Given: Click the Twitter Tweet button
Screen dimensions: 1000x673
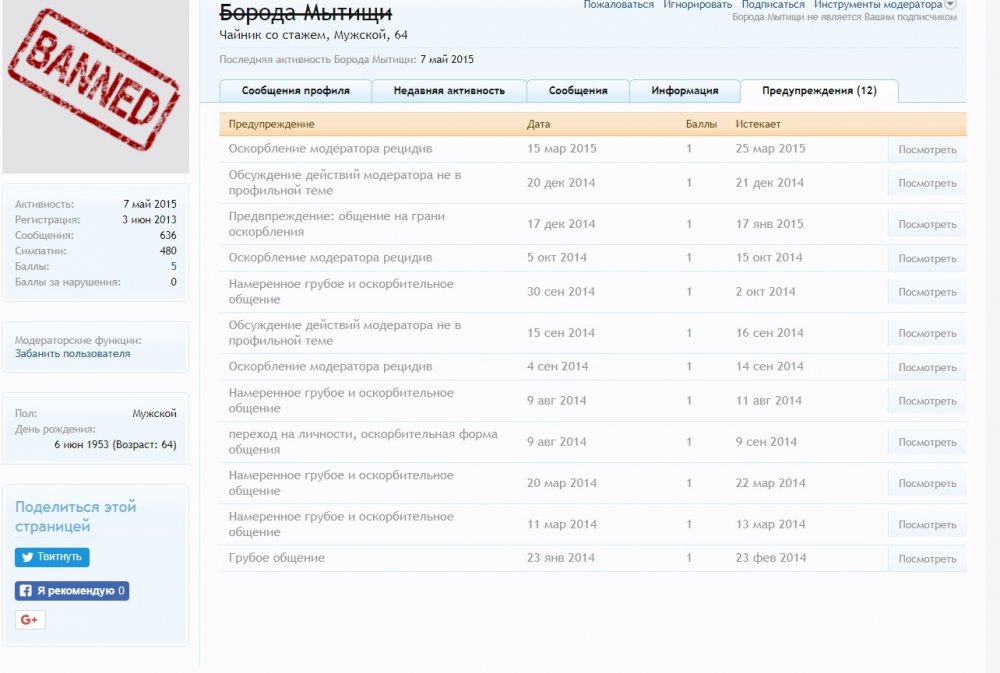Looking at the screenshot, I should point(52,558).
